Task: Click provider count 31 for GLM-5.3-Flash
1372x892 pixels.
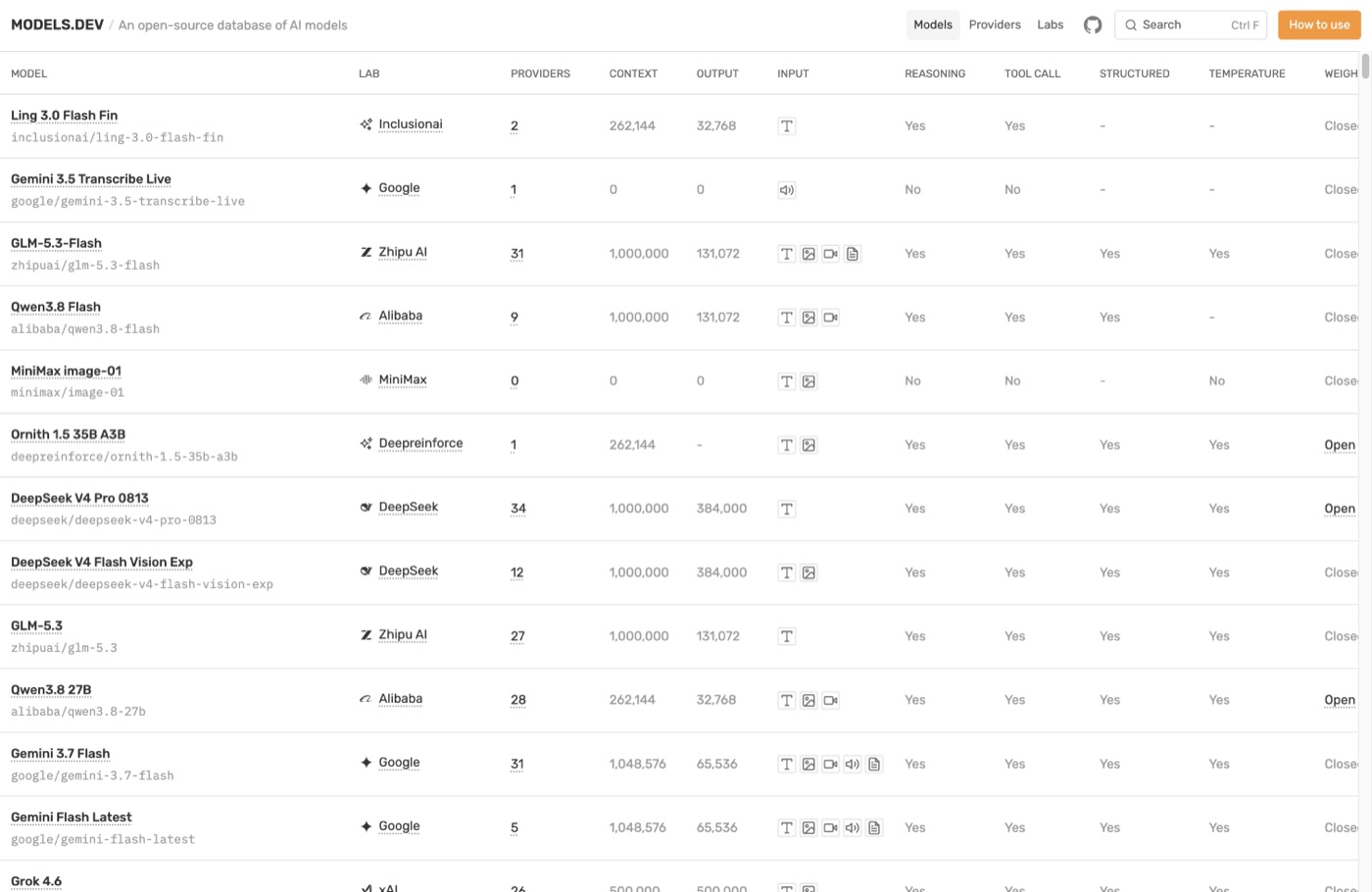Action: (x=517, y=253)
